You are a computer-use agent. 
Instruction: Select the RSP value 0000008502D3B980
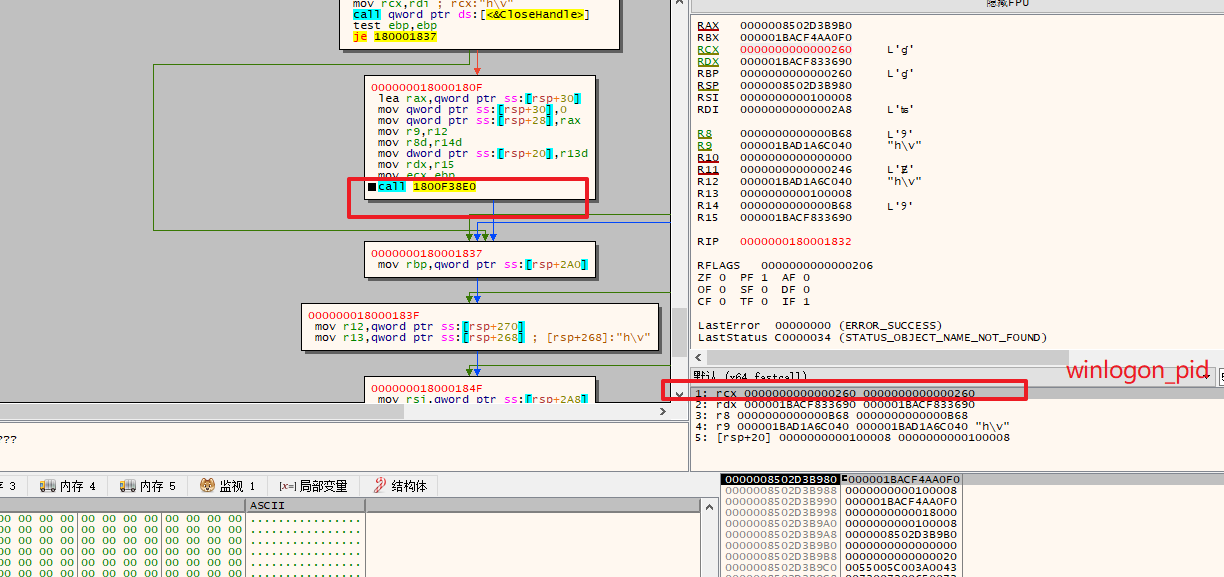796,85
